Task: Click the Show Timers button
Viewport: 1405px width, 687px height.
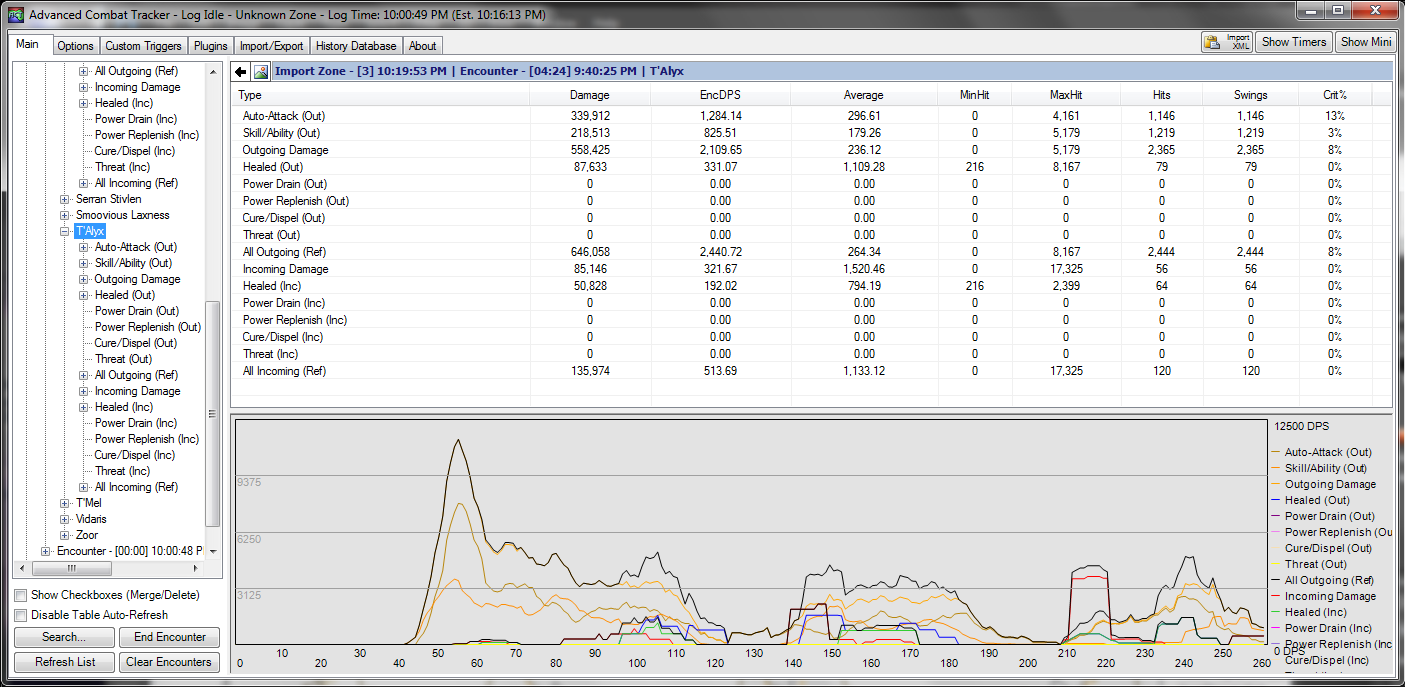Action: point(1293,42)
